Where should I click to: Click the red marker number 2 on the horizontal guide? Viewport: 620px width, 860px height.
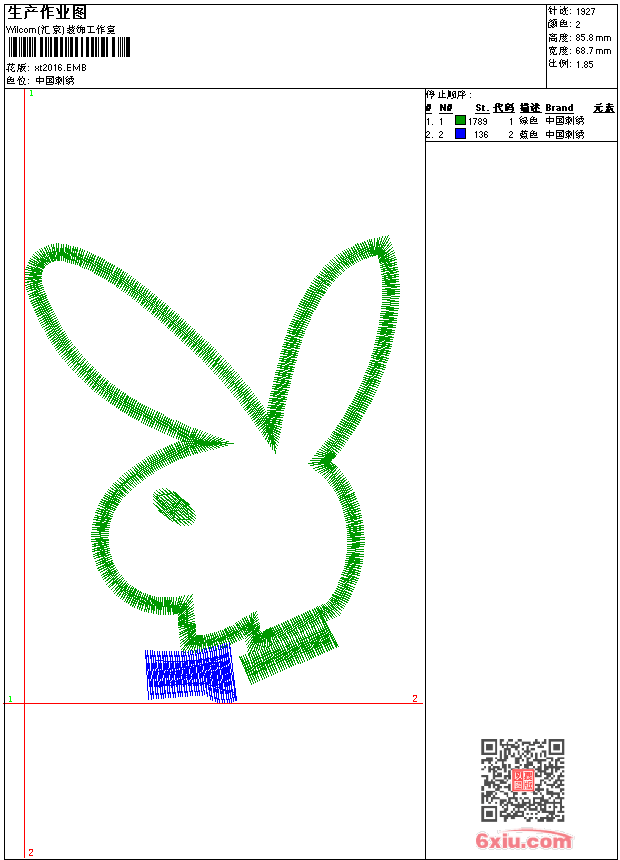[x=415, y=698]
